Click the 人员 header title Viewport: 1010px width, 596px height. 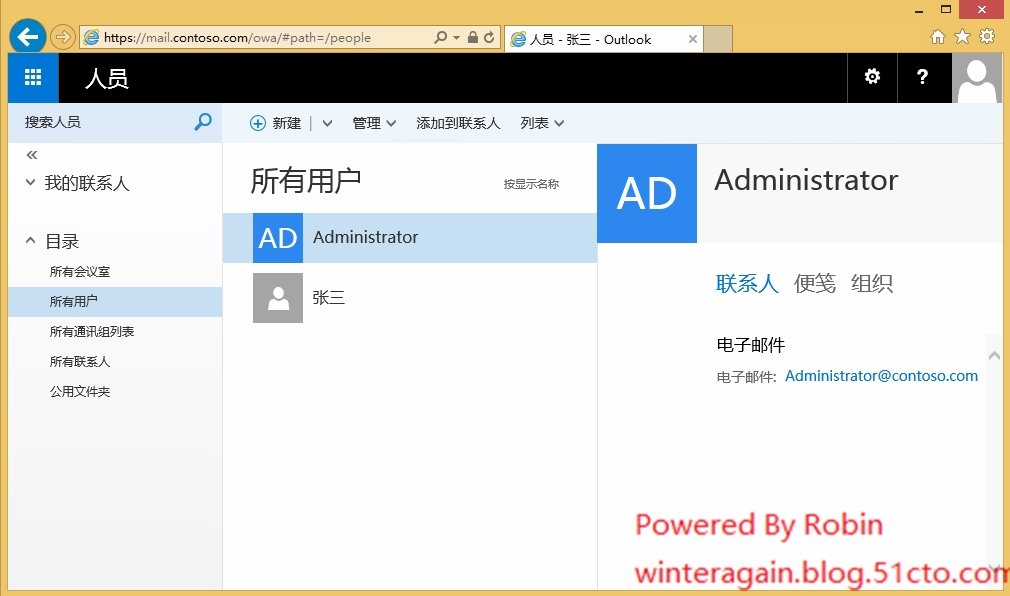click(x=107, y=79)
